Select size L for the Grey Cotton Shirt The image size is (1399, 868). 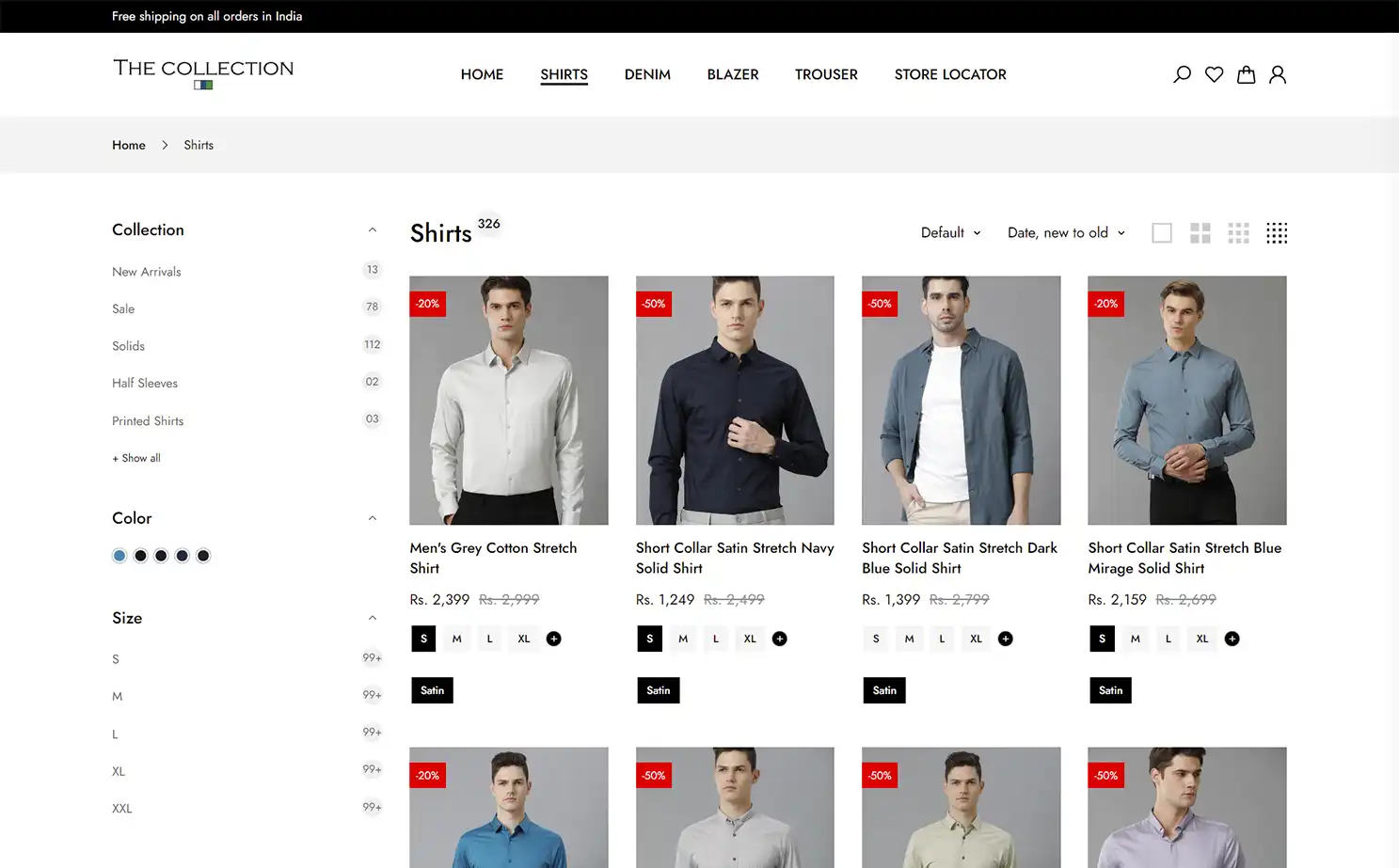click(489, 639)
